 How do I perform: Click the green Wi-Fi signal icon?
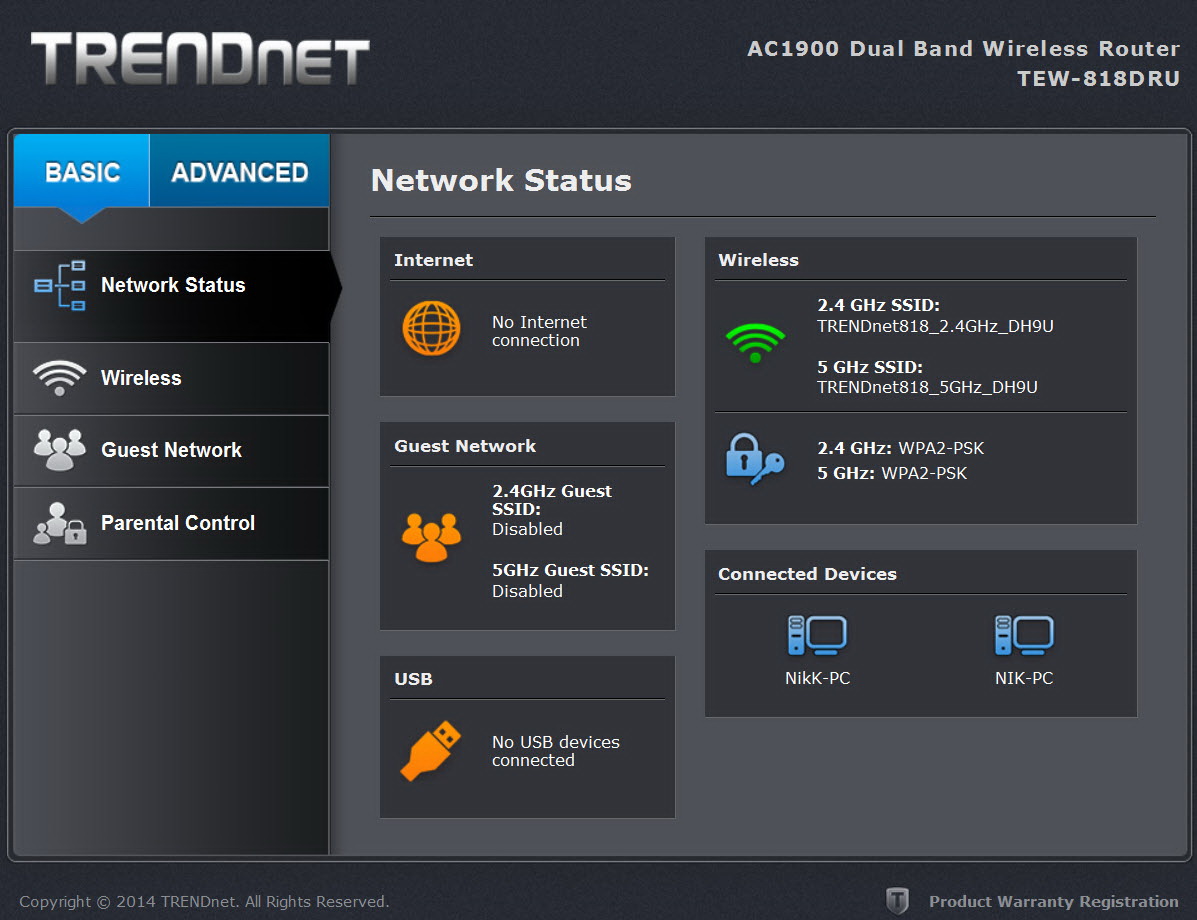755,342
